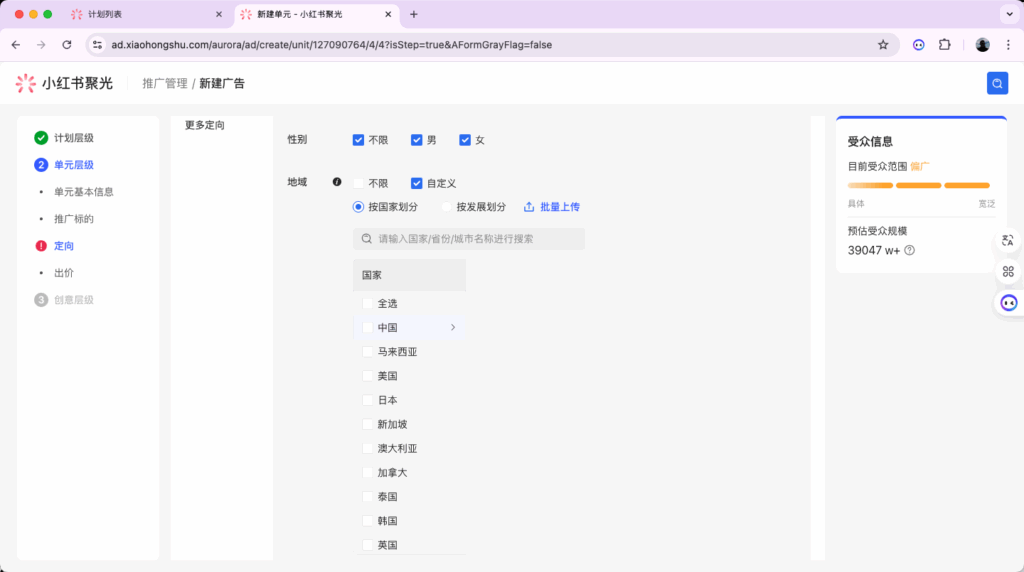Reload the page
1024x572 pixels.
67,44
